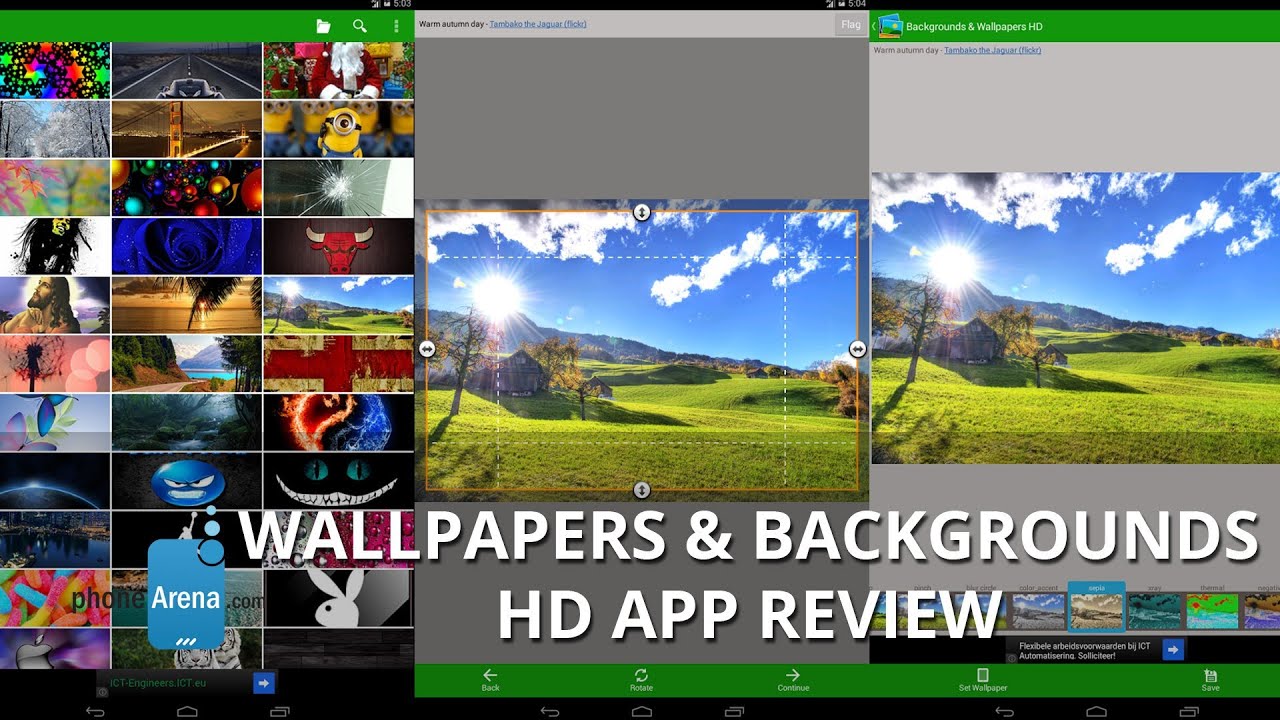Screen dimensions: 1280x720
Task: Open the Earth horizon wallpaper
Action: click(55, 481)
